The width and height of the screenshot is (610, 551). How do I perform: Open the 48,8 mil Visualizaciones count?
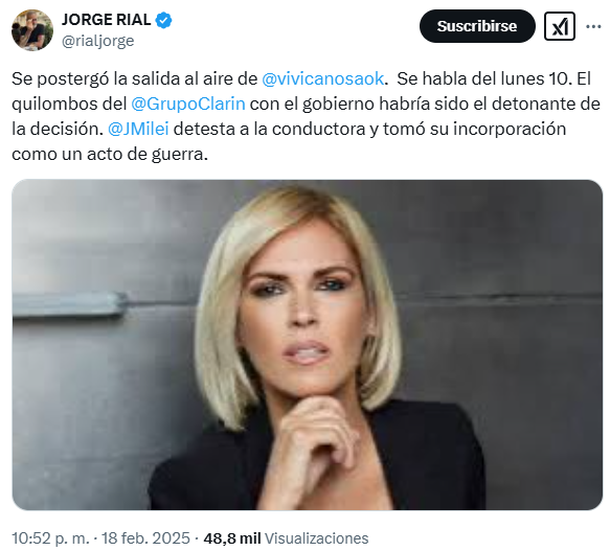286,539
